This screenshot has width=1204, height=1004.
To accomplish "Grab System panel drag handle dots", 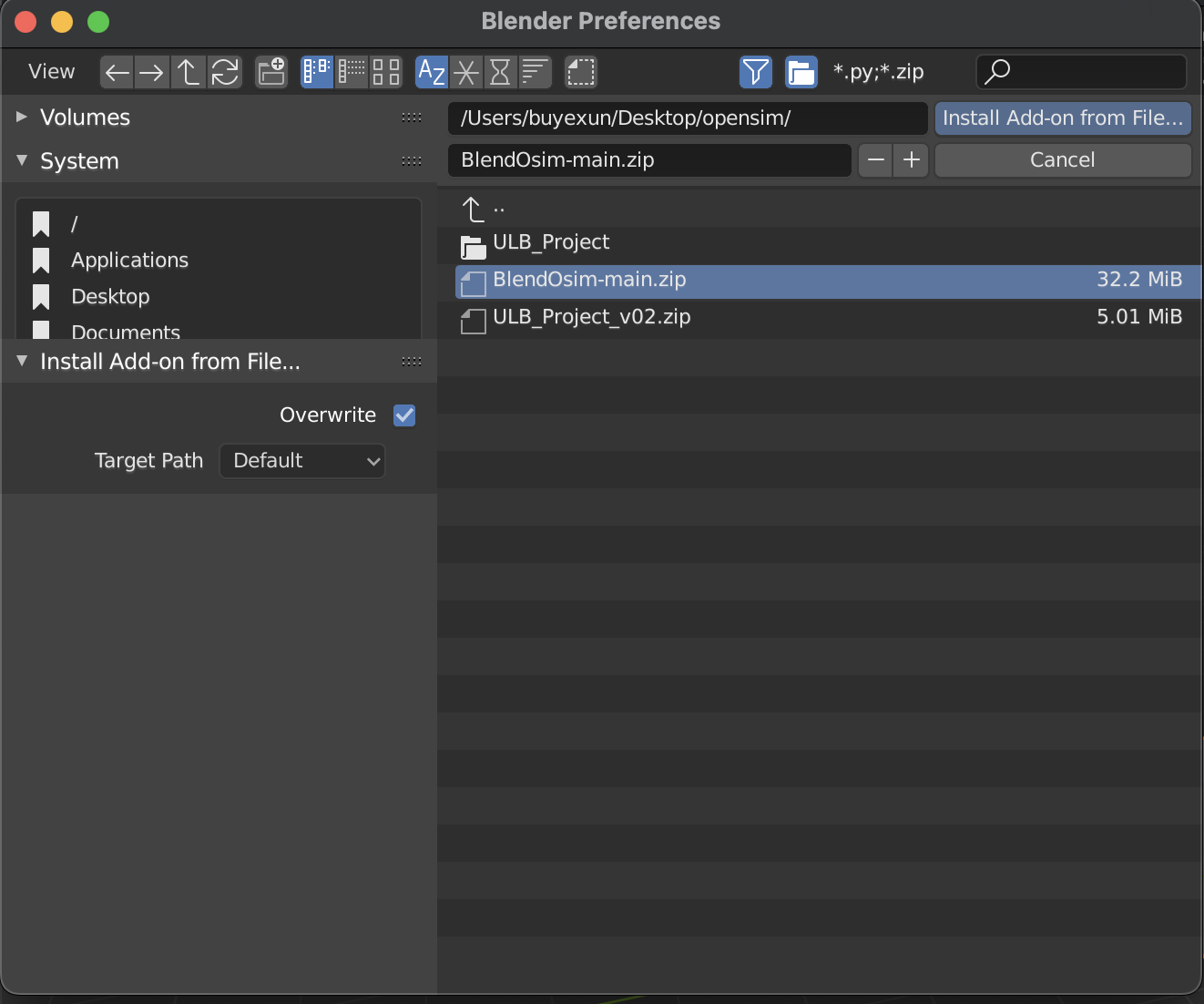I will (x=412, y=160).
